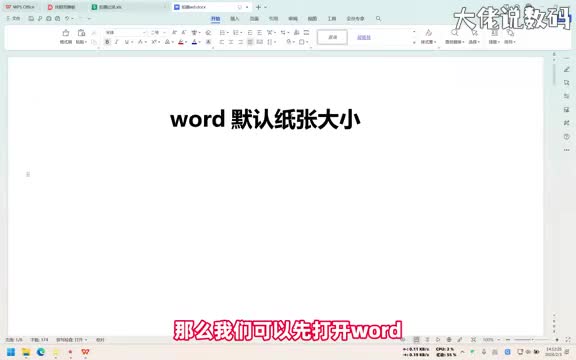Open Windows Start menu
The height and width of the screenshot is (360, 576).
click(11, 352)
